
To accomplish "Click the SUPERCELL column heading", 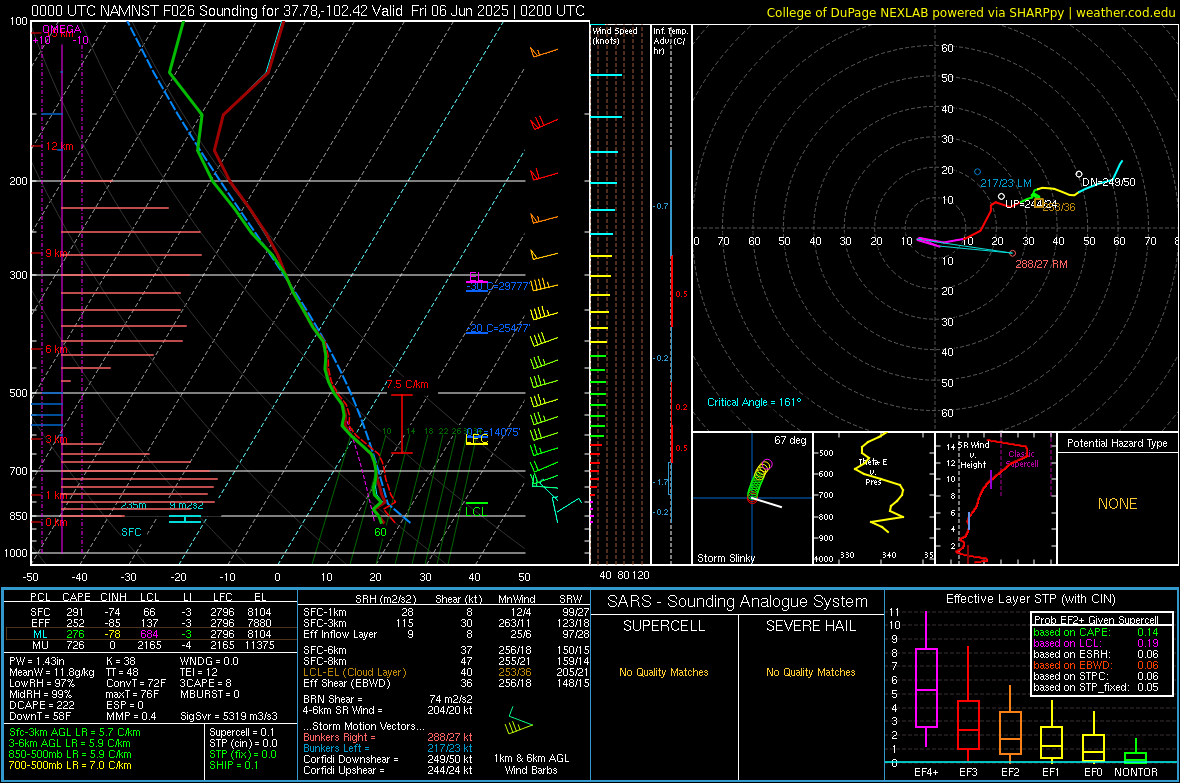I will point(664,626).
